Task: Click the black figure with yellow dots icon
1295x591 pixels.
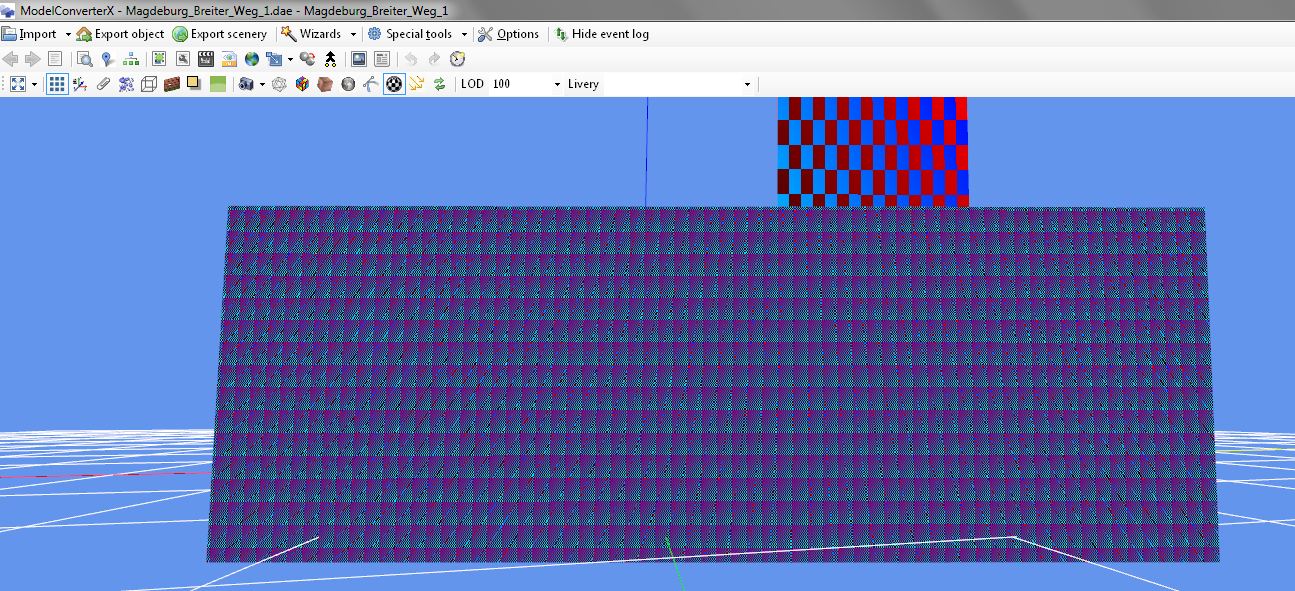Action: point(330,59)
